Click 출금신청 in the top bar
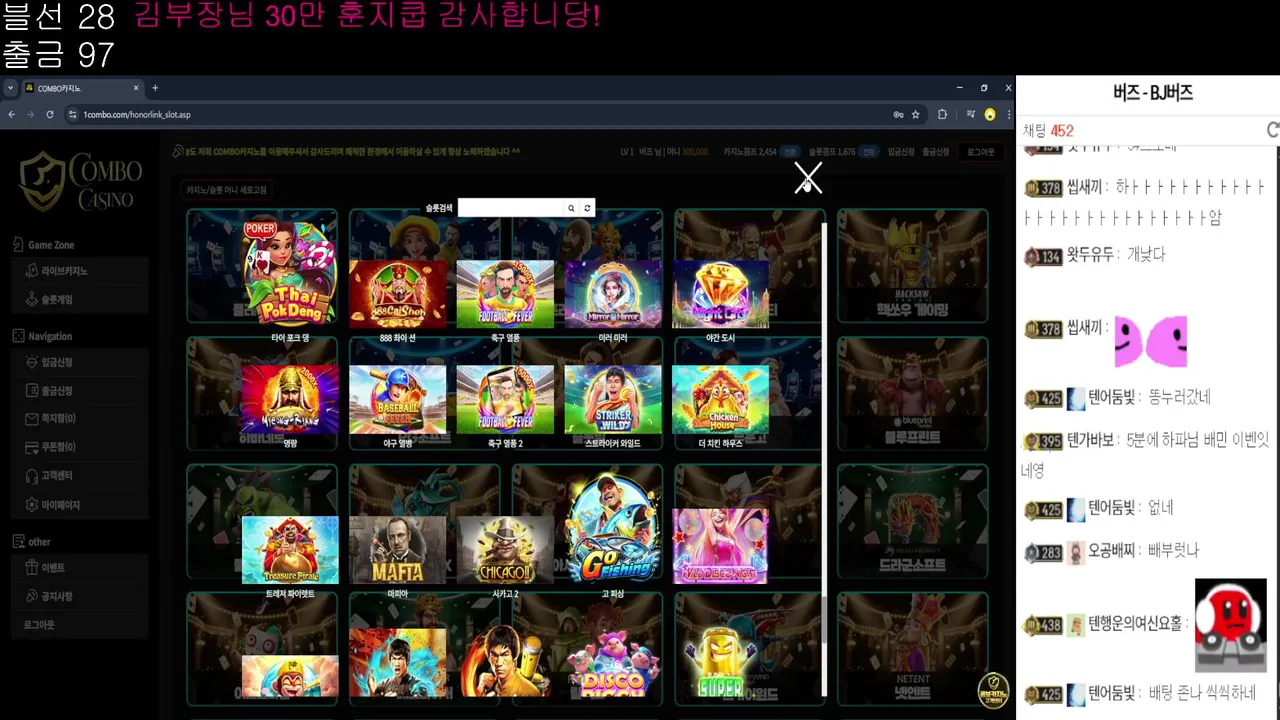Viewport: 1280px width, 720px height. (x=936, y=152)
